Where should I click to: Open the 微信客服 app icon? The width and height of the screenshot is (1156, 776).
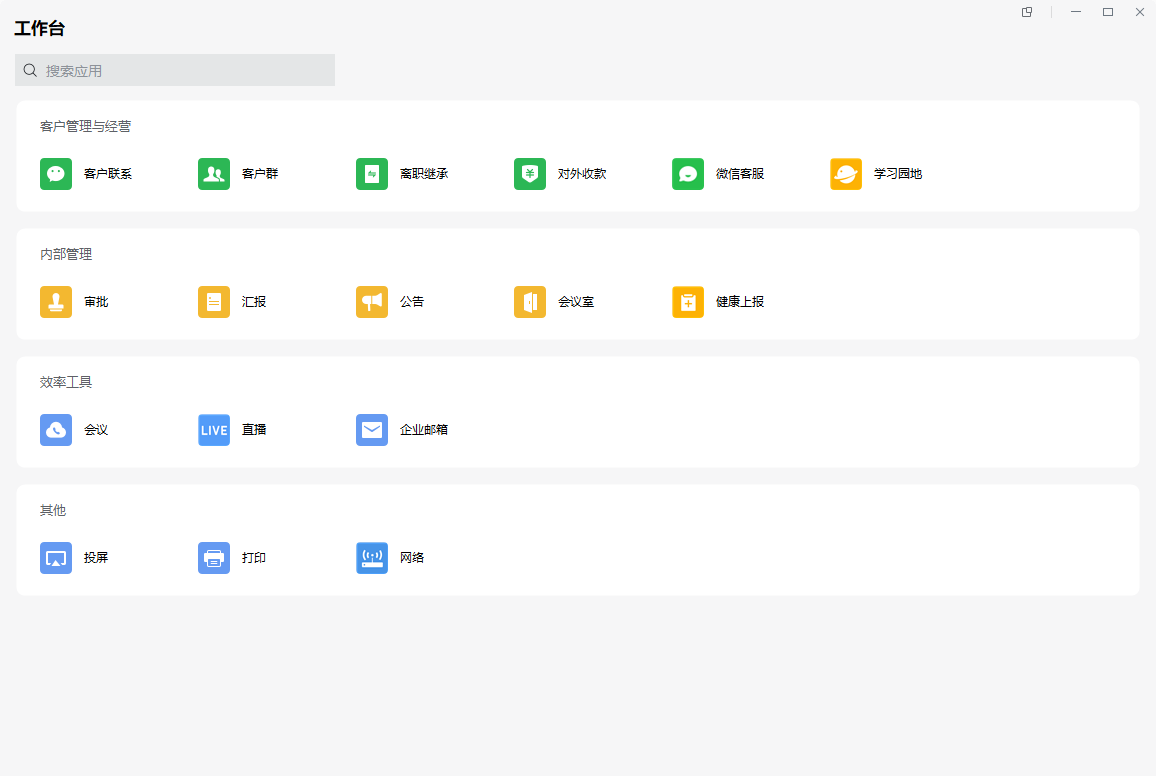688,174
